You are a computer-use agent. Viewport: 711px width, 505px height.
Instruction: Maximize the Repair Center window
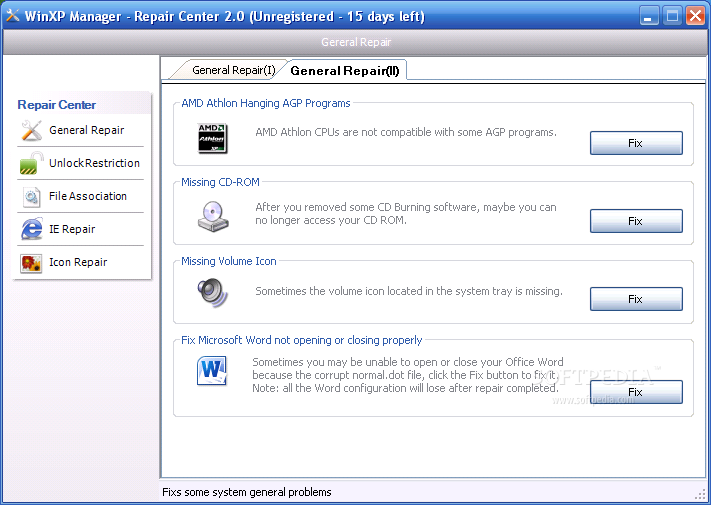pos(672,16)
